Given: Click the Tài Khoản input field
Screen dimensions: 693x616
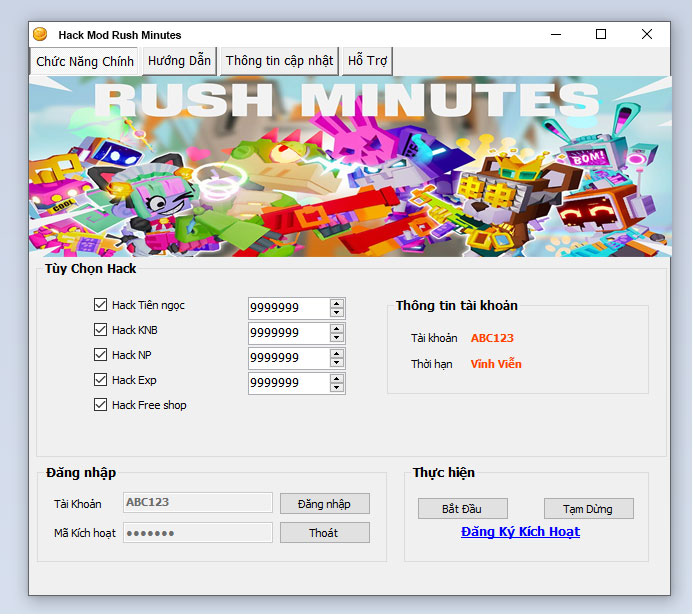Looking at the screenshot, I should (x=198, y=502).
